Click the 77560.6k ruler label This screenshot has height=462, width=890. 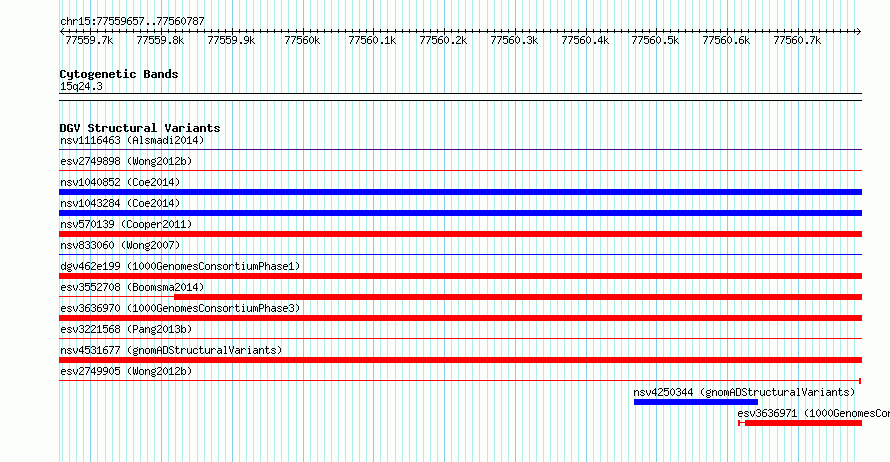click(727, 40)
